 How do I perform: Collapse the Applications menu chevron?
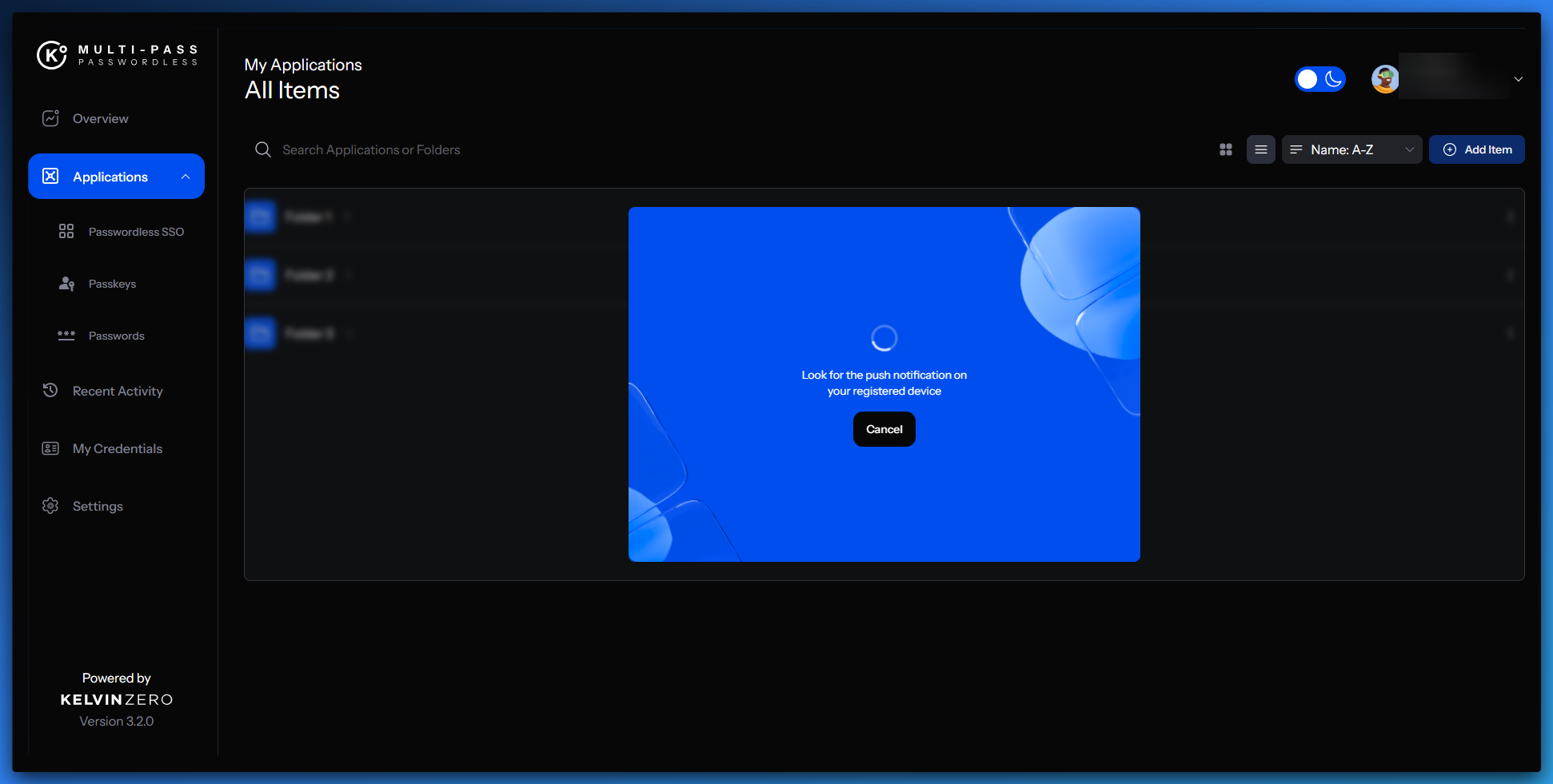pos(186,177)
